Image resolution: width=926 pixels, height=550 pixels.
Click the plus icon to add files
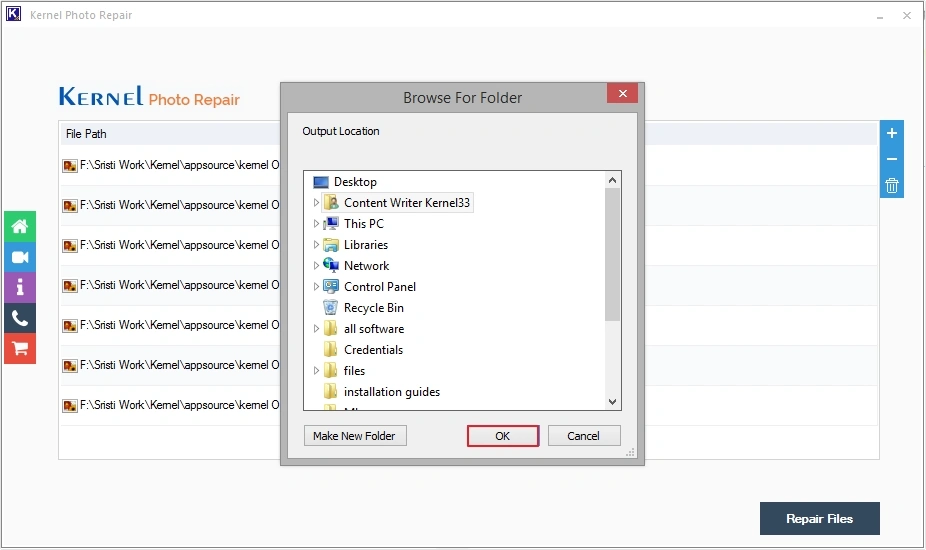click(x=892, y=133)
